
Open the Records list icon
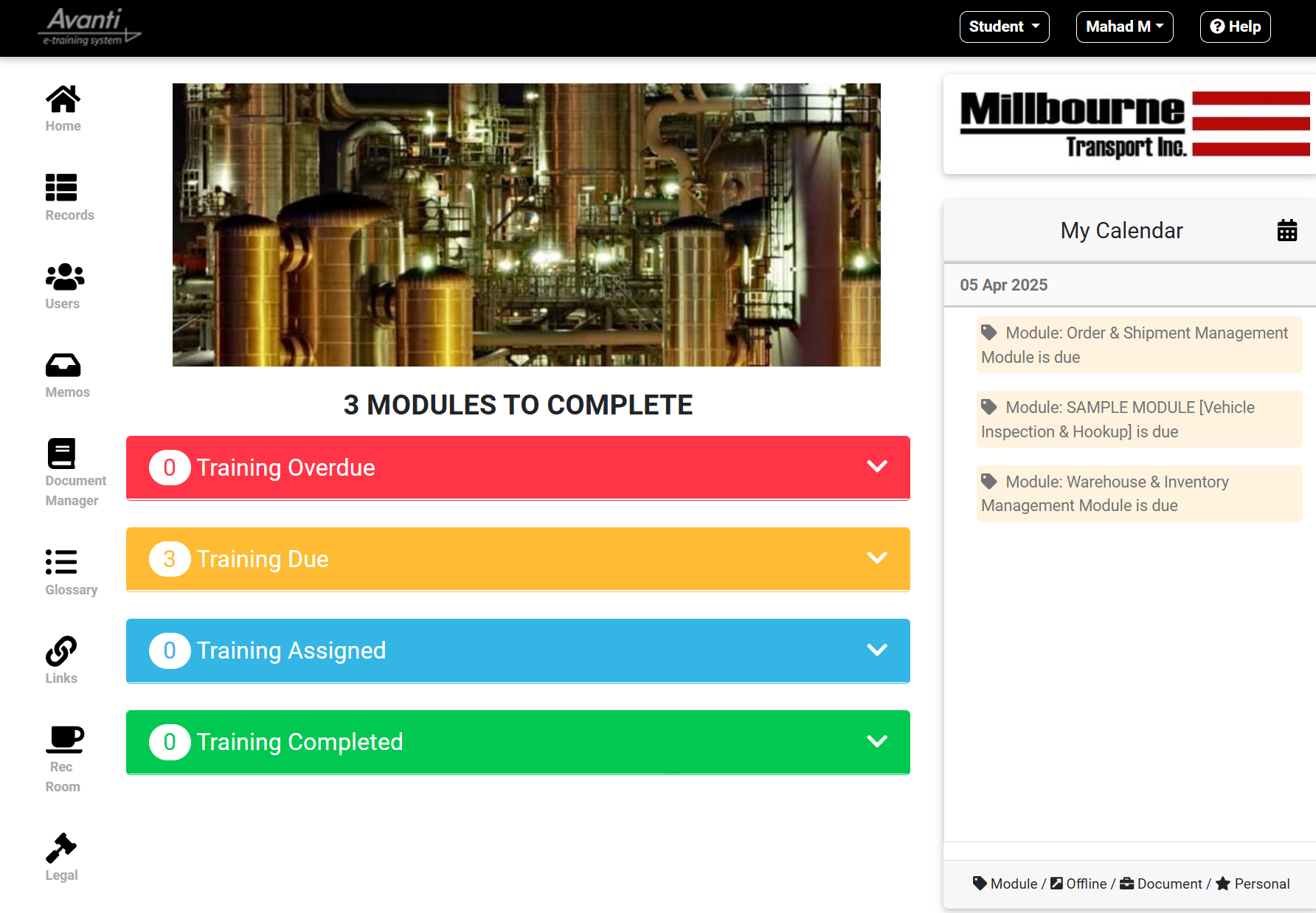61,187
